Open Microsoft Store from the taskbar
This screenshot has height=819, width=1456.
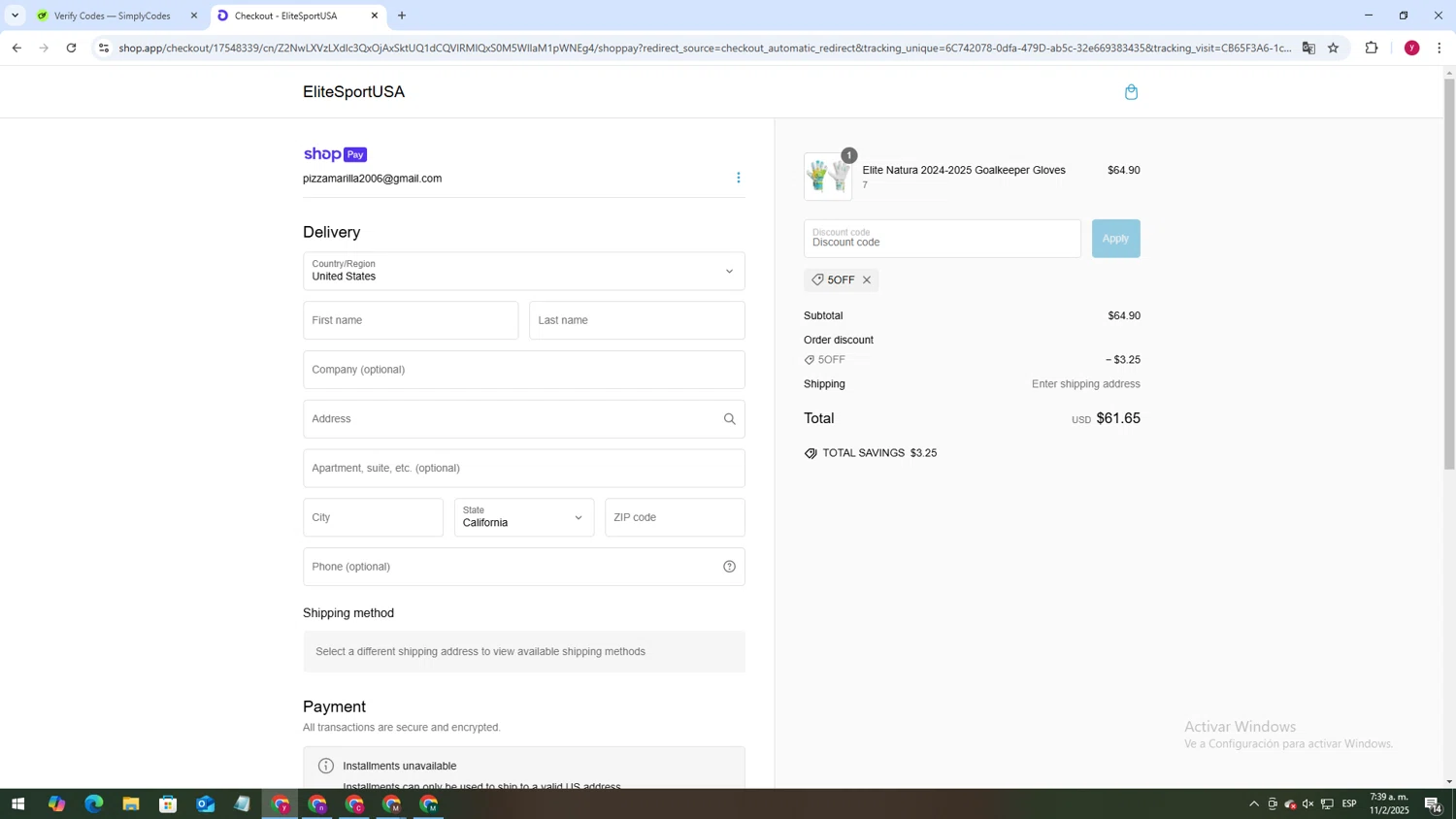(x=168, y=804)
